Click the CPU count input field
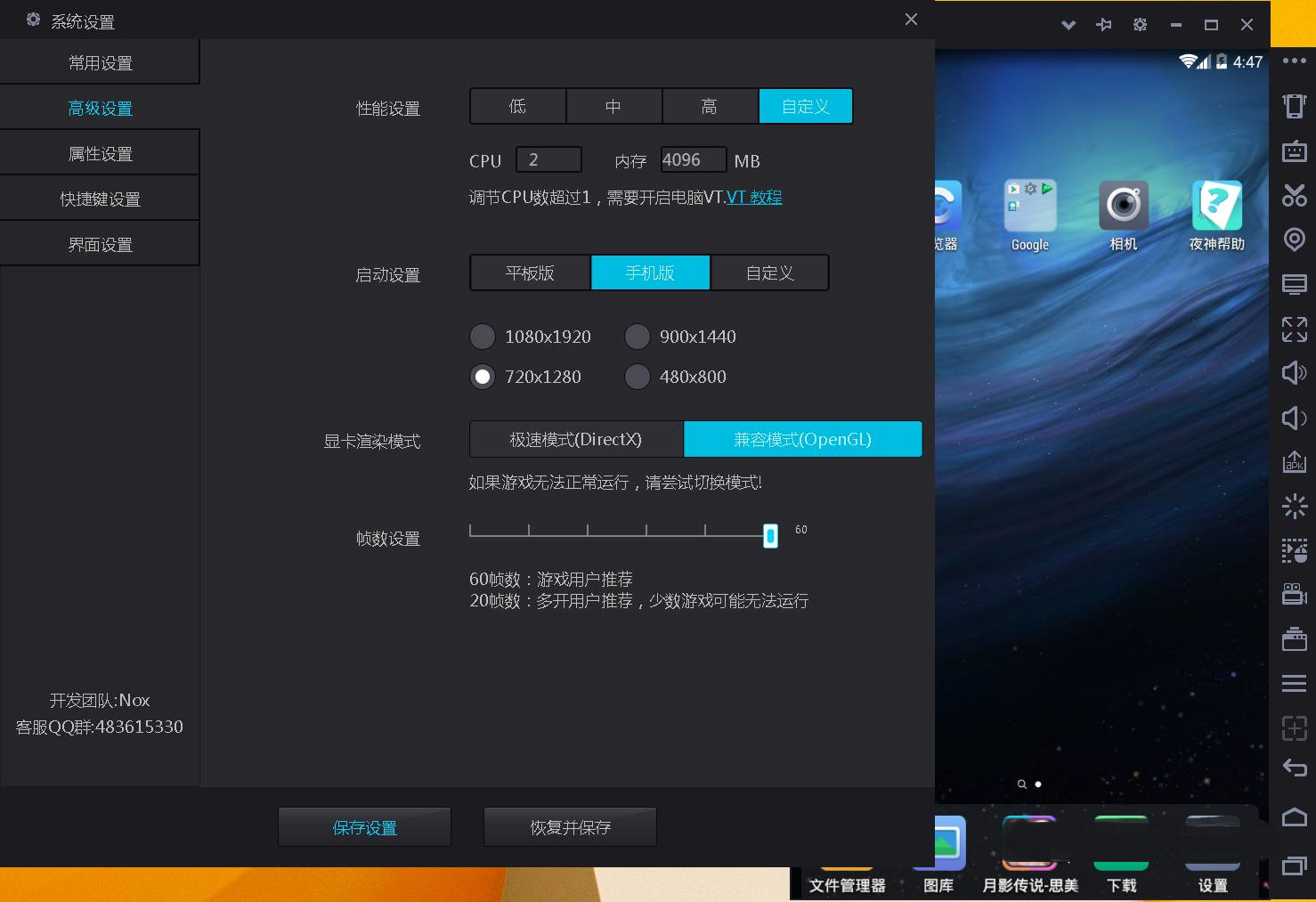This screenshot has width=1316, height=902. coord(548,159)
